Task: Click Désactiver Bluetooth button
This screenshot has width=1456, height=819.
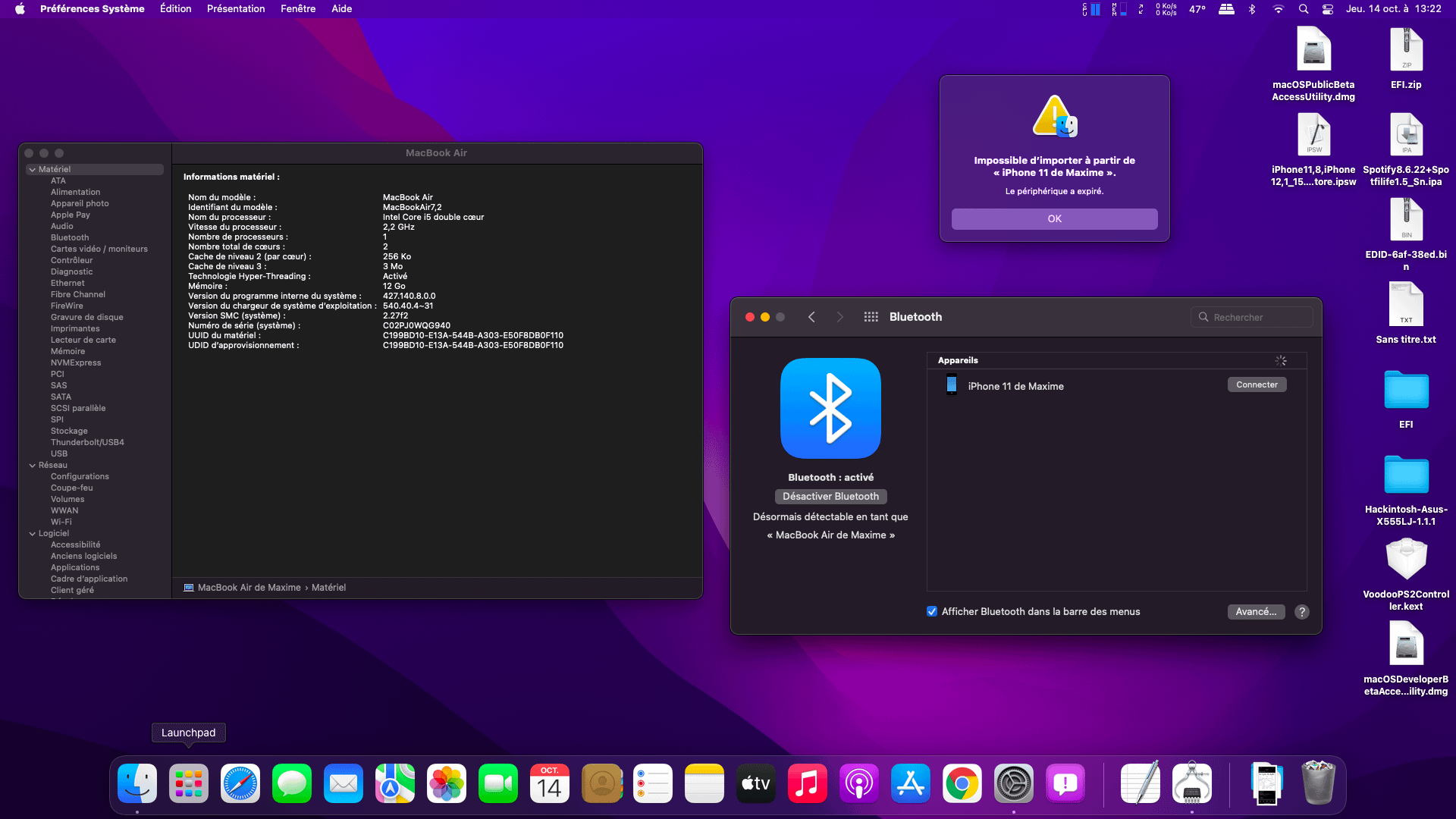Action: click(x=830, y=497)
